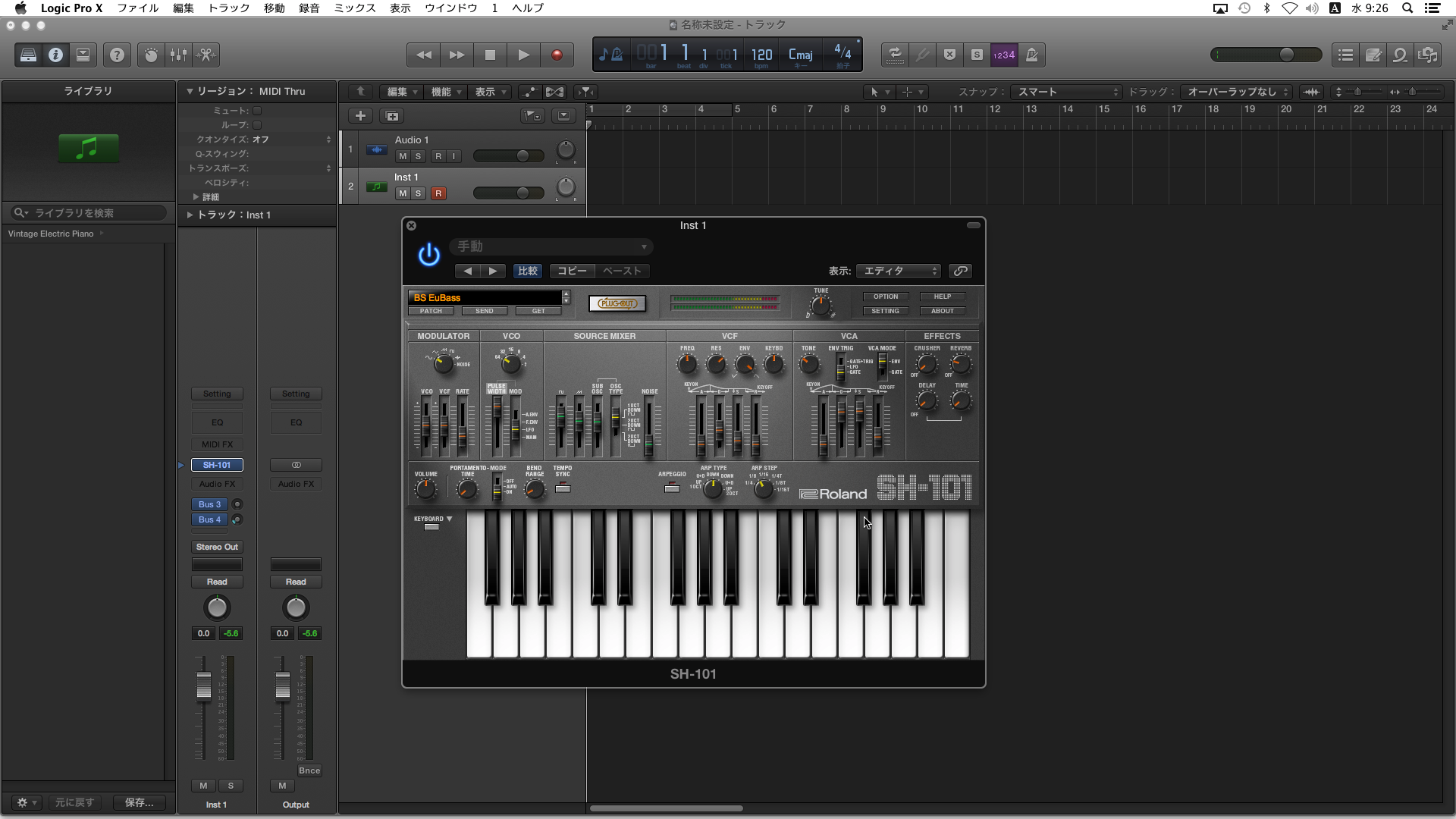Viewport: 1456px width, 819px height.
Task: Toggle the Solo S icon in control bar
Action: 977,55
